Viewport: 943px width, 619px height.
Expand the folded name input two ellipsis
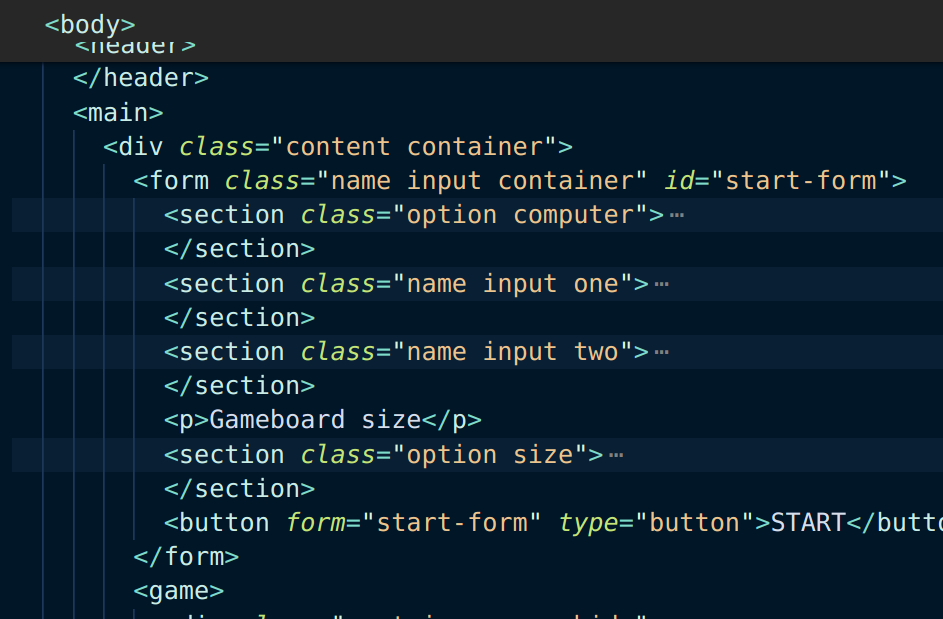(x=662, y=352)
